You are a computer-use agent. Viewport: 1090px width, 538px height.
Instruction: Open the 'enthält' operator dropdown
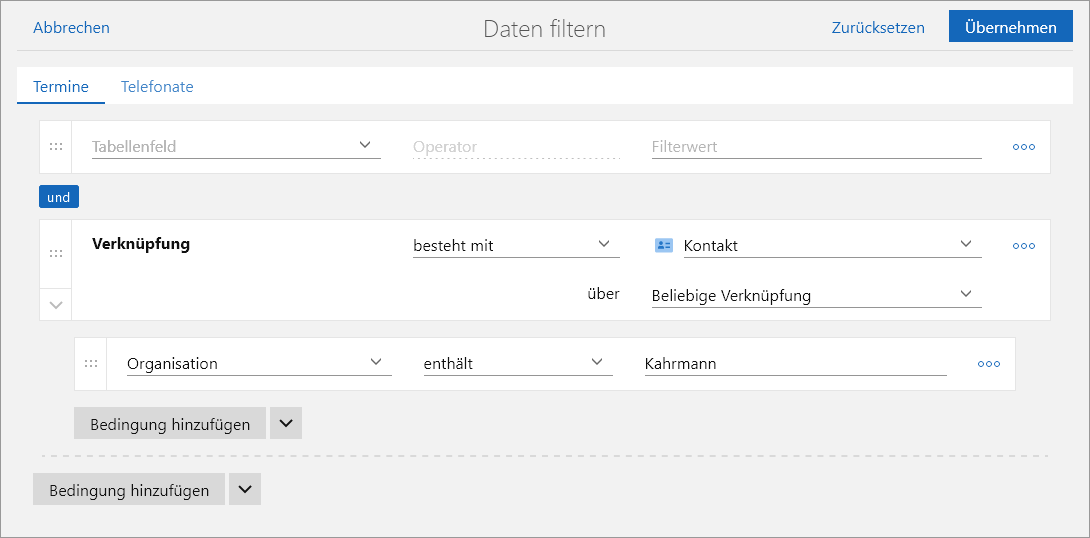(517, 363)
